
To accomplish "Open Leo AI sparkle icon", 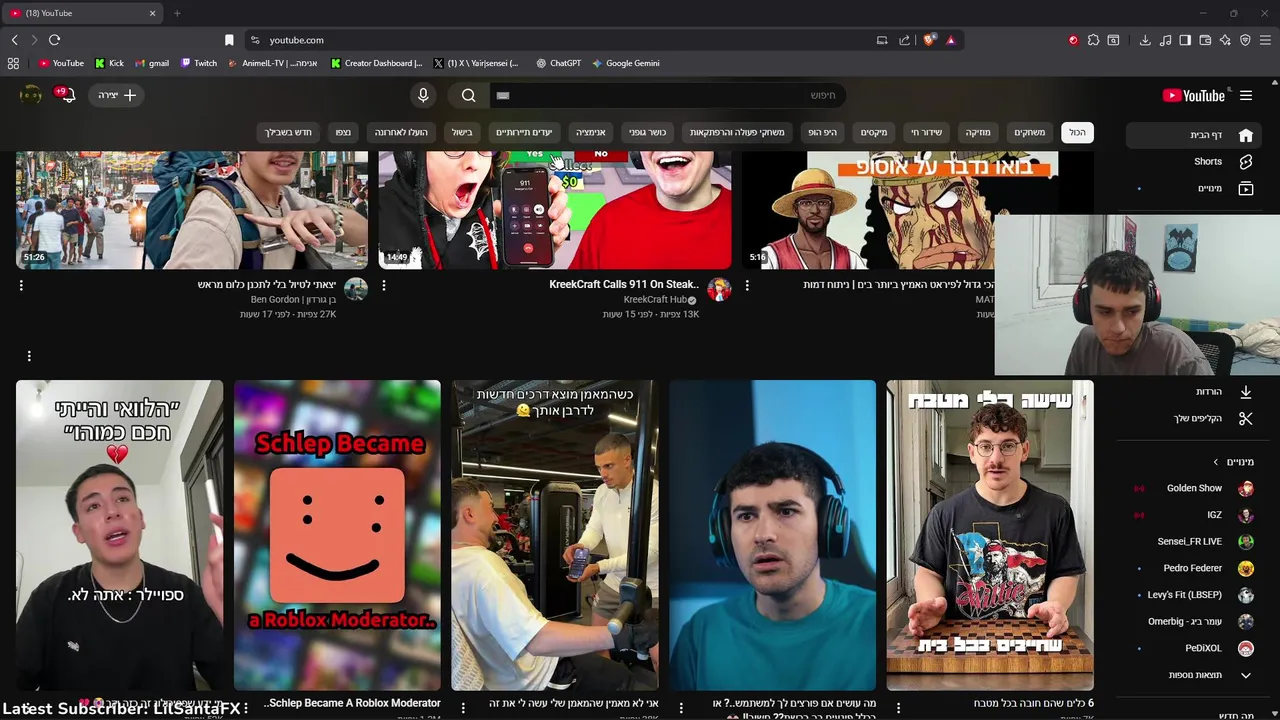I will 1225,40.
